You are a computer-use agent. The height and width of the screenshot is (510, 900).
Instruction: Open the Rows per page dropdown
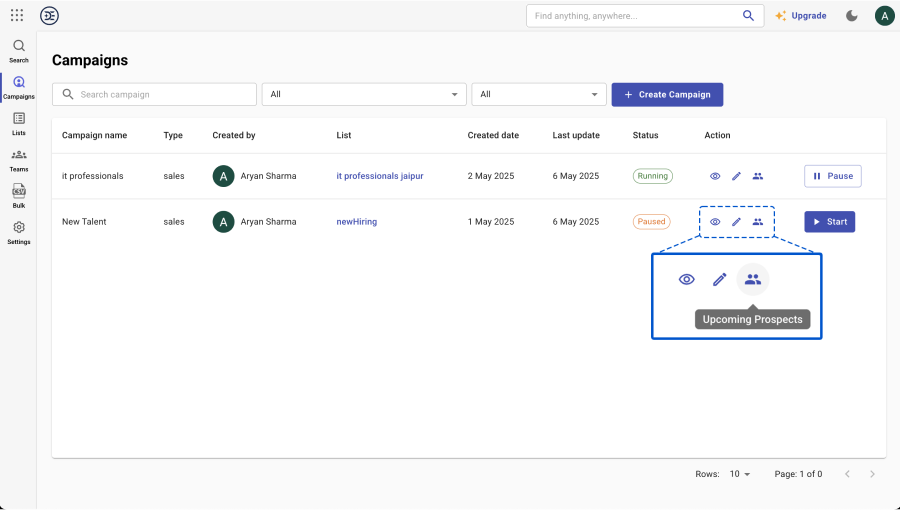click(740, 474)
